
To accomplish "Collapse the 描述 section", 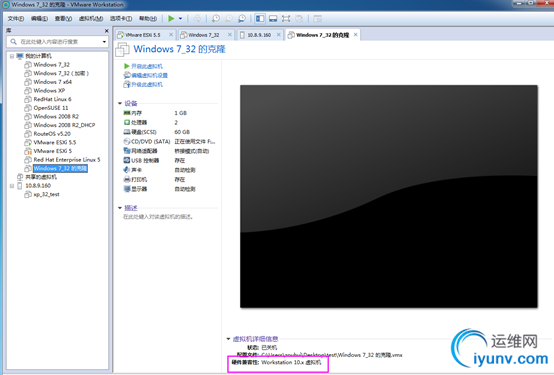I will click(x=120, y=208).
